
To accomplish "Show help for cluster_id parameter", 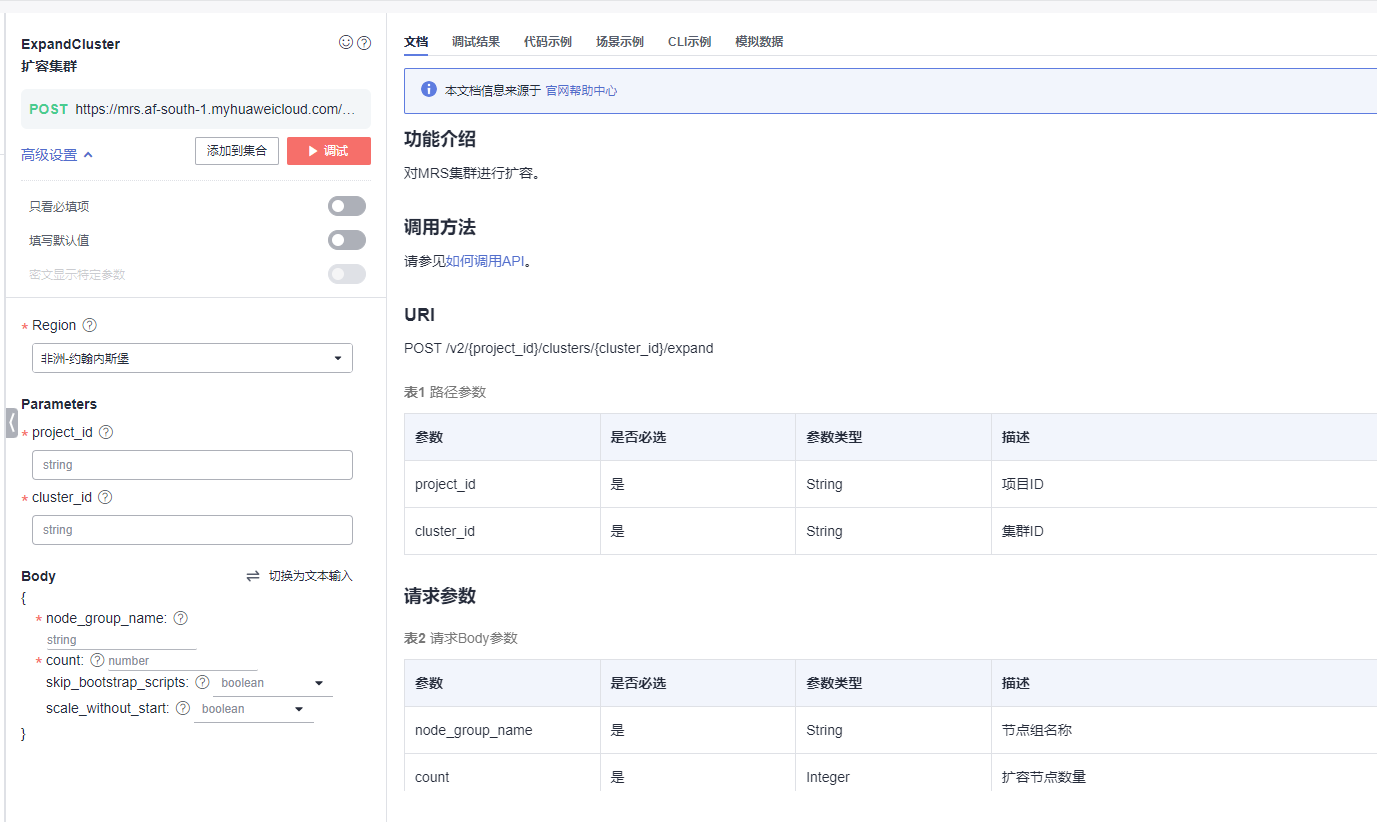I will tap(105, 497).
